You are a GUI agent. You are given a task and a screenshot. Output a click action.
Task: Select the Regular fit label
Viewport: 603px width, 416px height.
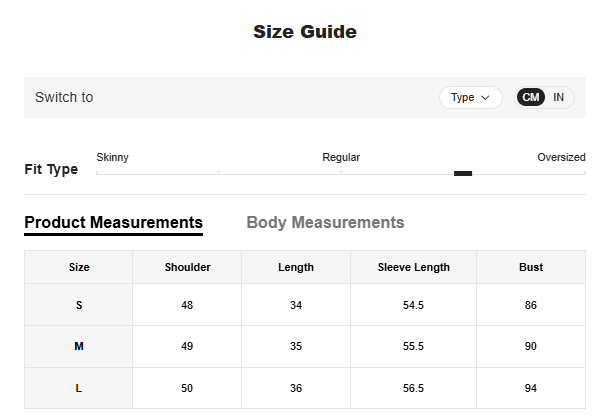pos(341,158)
